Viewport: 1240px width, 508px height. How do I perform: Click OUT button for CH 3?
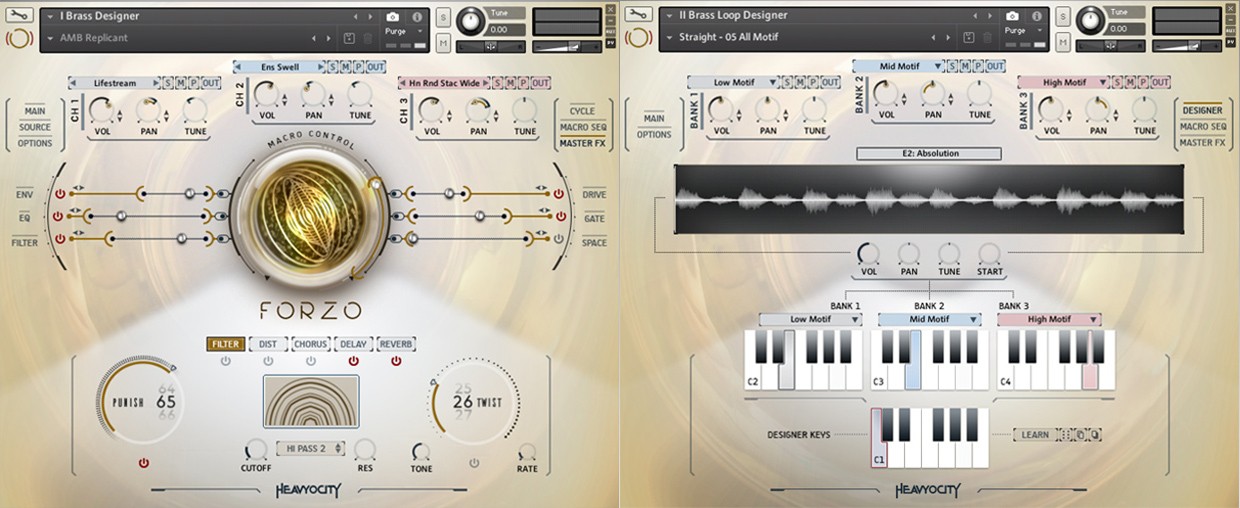click(540, 83)
